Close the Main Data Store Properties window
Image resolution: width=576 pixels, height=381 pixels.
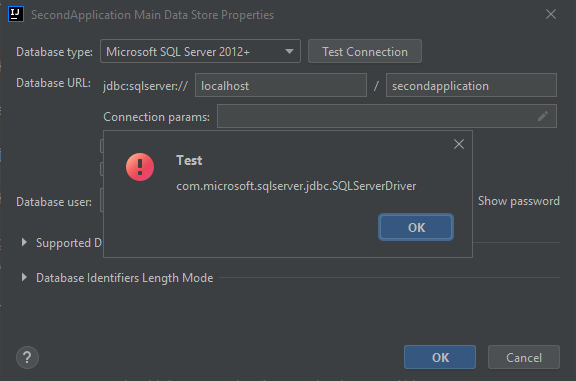551,14
